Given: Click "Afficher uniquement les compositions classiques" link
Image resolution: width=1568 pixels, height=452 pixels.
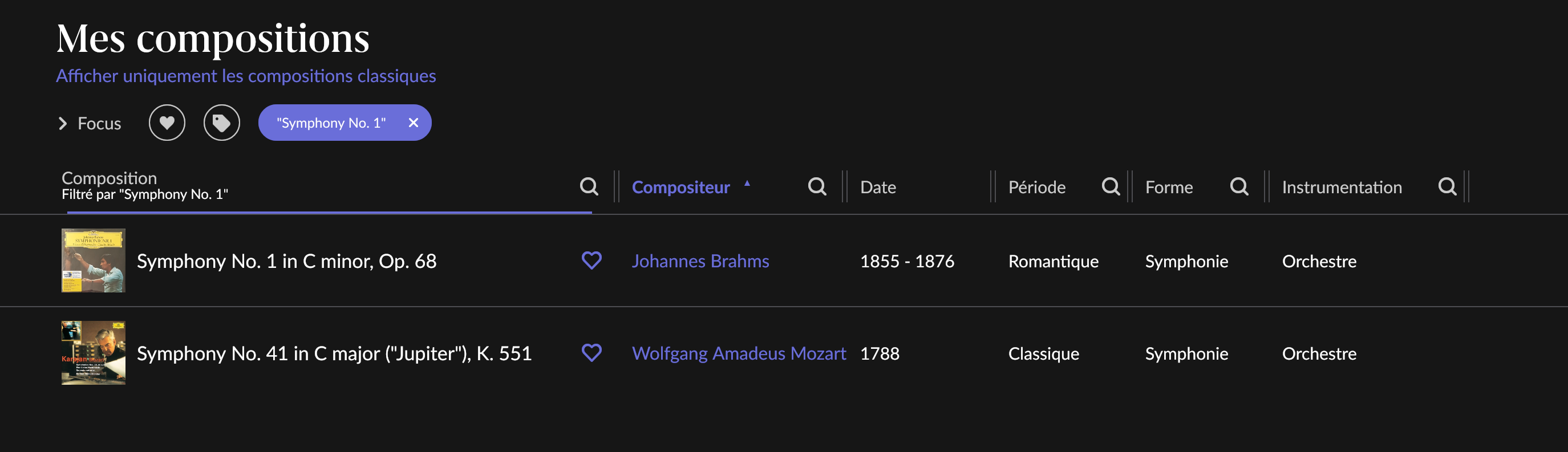Looking at the screenshot, I should point(246,76).
